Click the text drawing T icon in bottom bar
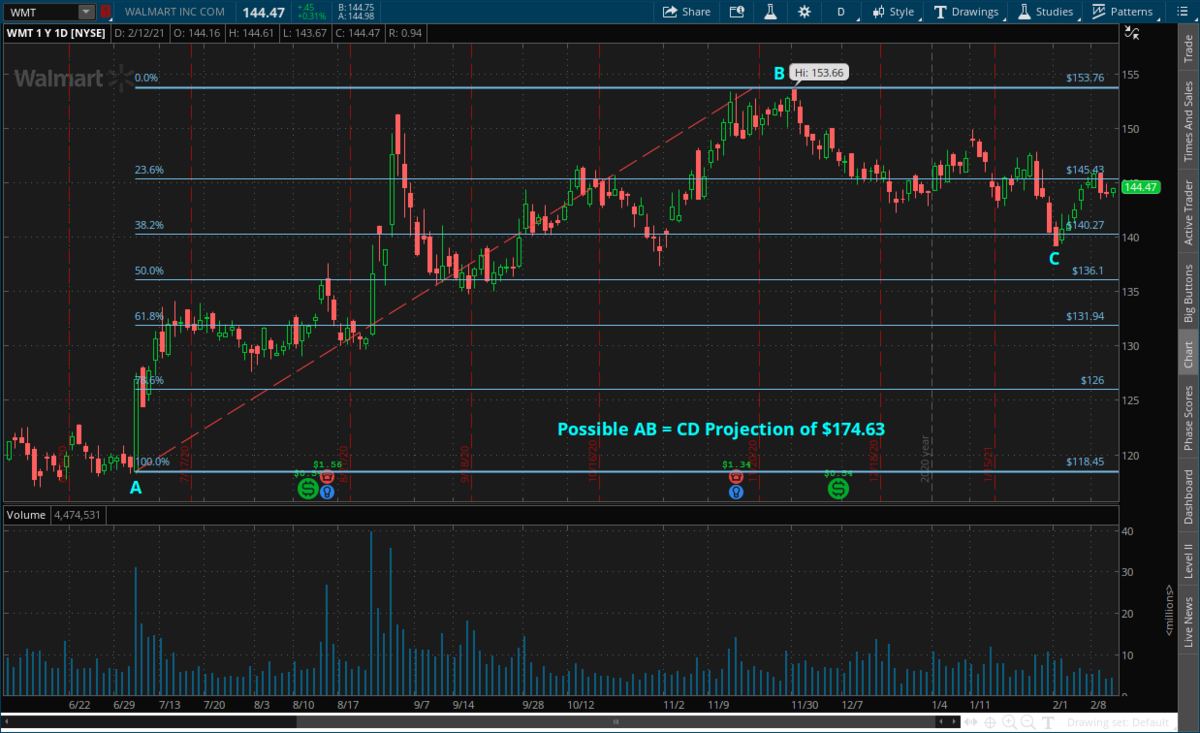The image size is (1200, 733). pos(1047,722)
